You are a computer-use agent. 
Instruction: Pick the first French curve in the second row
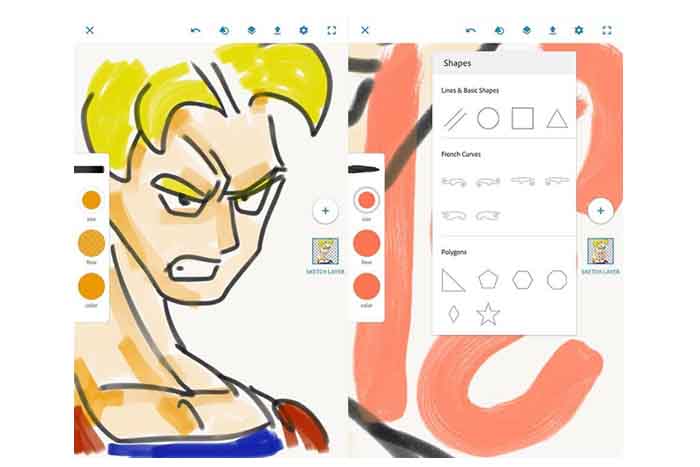(x=454, y=216)
